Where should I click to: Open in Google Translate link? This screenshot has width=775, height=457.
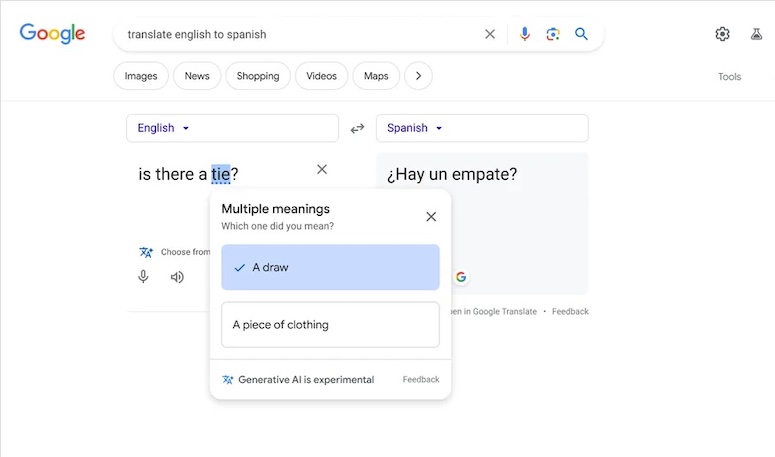[x=493, y=311]
